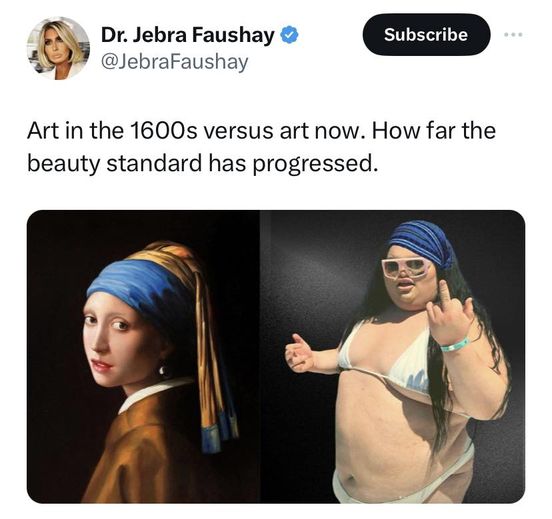The width and height of the screenshot is (552, 519).
Task: Open the three-dot more options menu
Action: click(x=513, y=35)
